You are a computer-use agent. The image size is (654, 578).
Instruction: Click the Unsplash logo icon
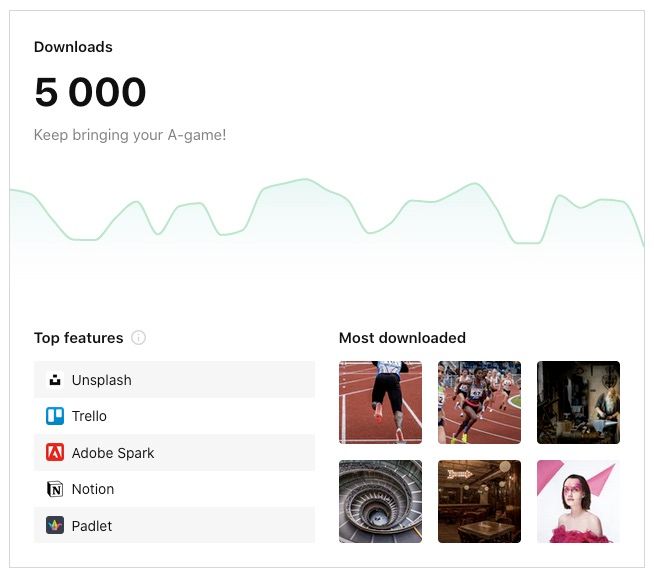coord(55,380)
